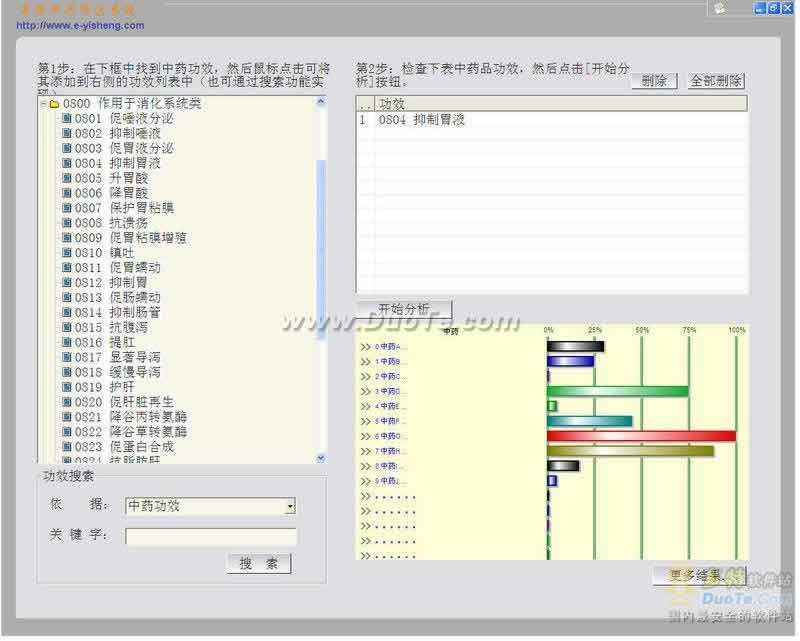
Task: Expand the >> arrow for 2中药C
Action: [x=365, y=377]
